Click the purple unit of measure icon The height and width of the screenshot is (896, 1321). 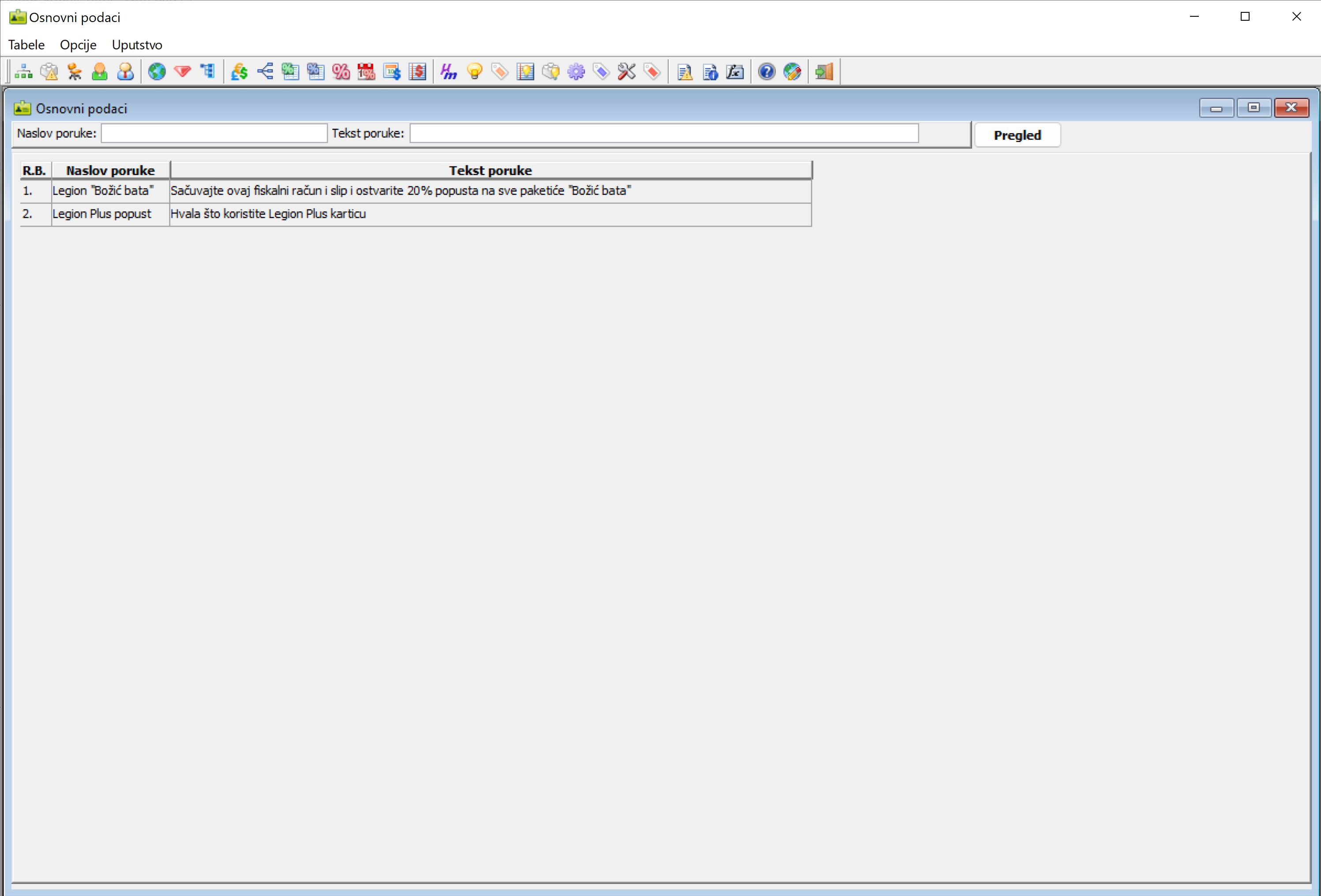pos(449,71)
